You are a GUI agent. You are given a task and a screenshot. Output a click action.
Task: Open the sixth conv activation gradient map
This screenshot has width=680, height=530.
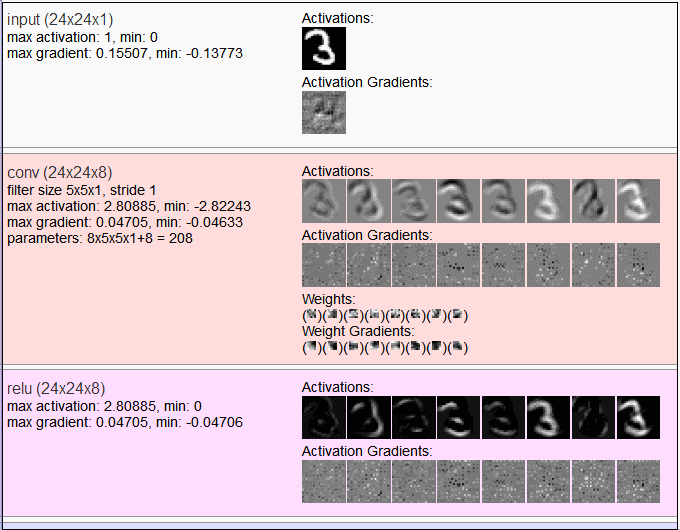549,265
